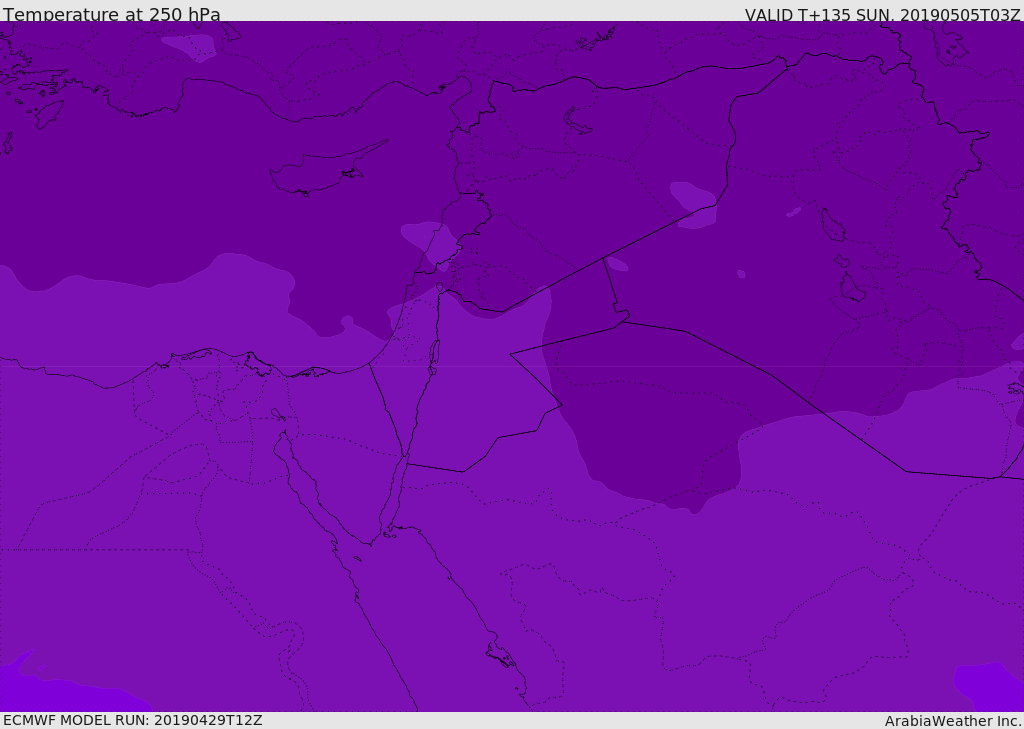This screenshot has width=1024, height=729.
Task: Click the Dead Sea on the map
Action: click(434, 357)
